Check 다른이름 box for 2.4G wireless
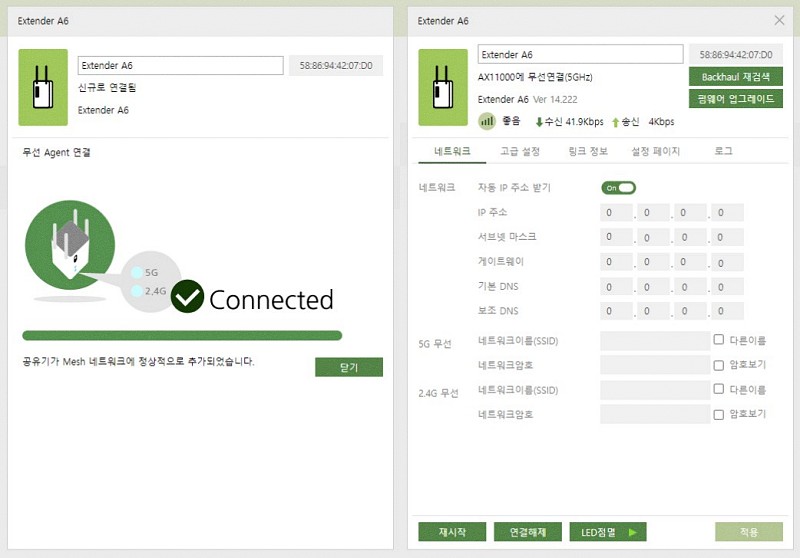Viewport: 800px width, 558px height. 718,389
